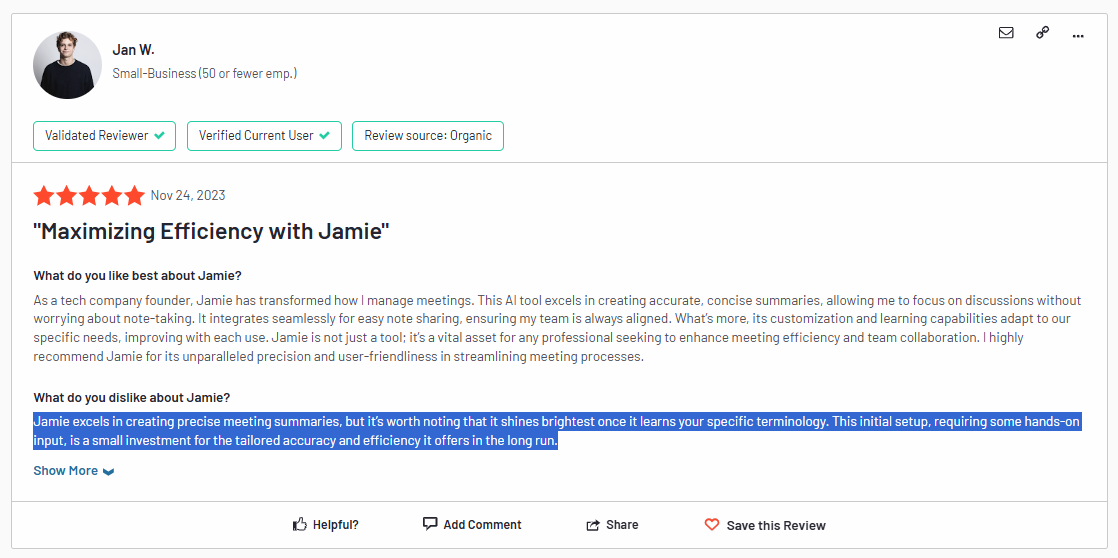Click the review date Nov 24, 2023
The height and width of the screenshot is (558, 1118).
[188, 195]
